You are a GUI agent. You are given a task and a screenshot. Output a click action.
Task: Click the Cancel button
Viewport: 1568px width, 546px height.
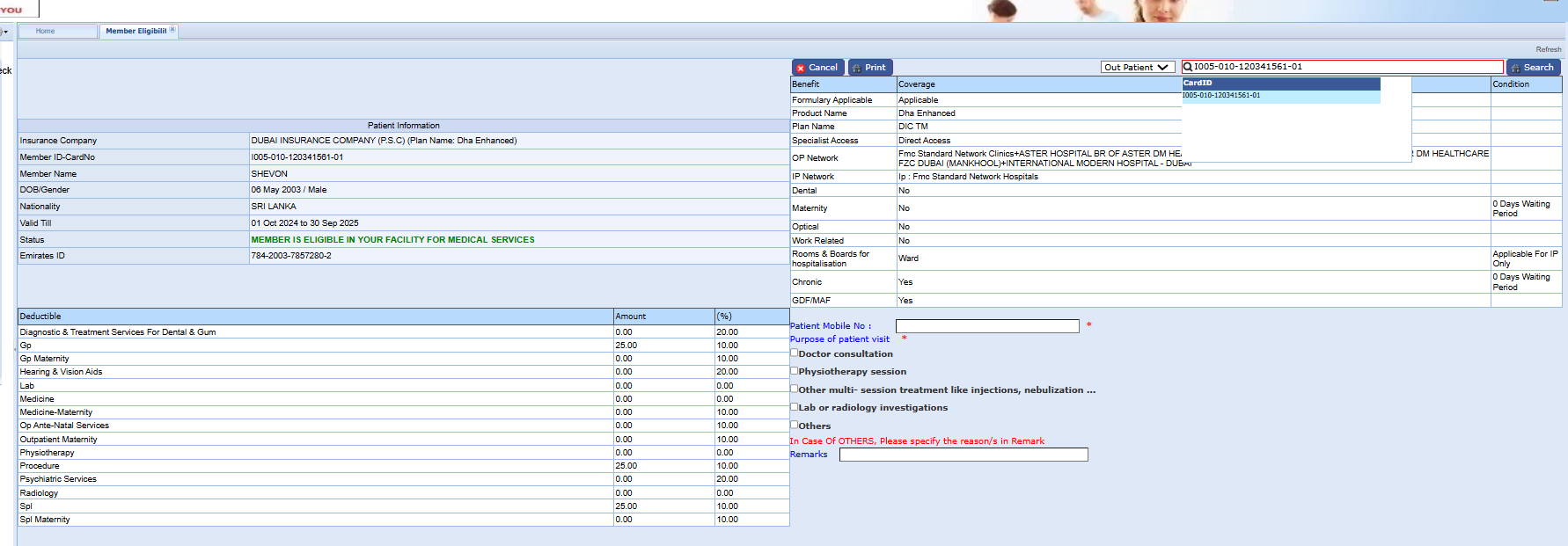click(x=818, y=68)
